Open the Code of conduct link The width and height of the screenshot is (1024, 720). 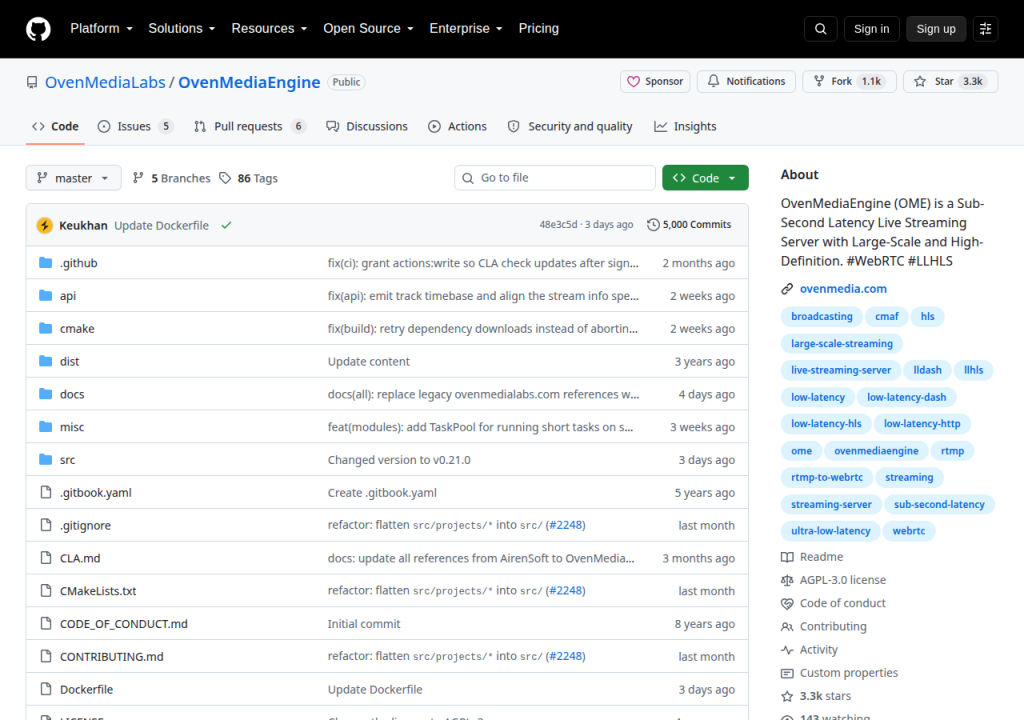842,603
